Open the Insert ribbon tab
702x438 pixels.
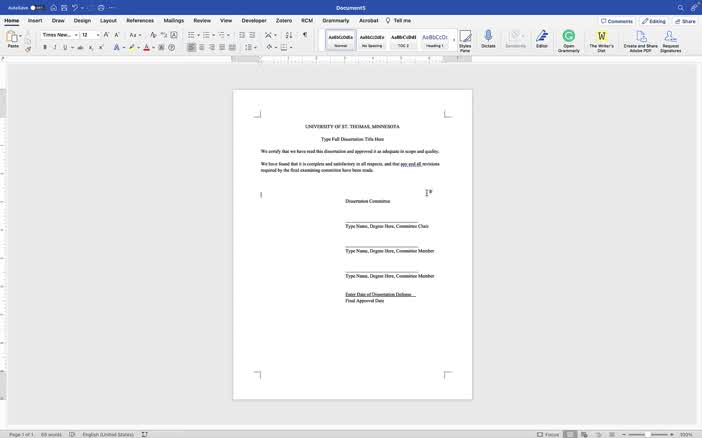click(x=35, y=21)
